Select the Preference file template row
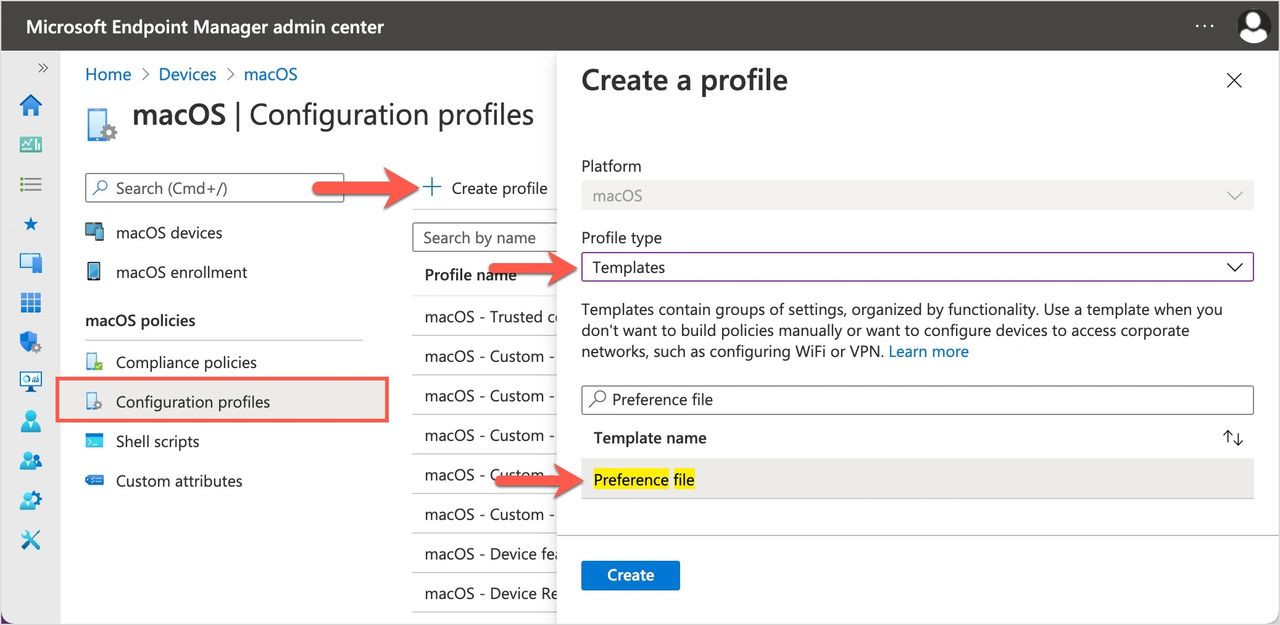The width and height of the screenshot is (1280, 625). (917, 480)
